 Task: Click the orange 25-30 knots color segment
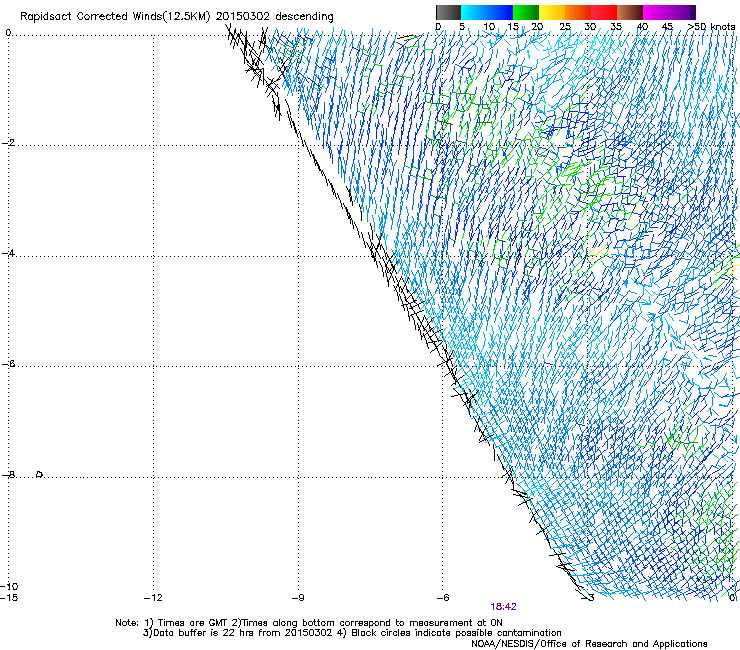tap(578, 12)
